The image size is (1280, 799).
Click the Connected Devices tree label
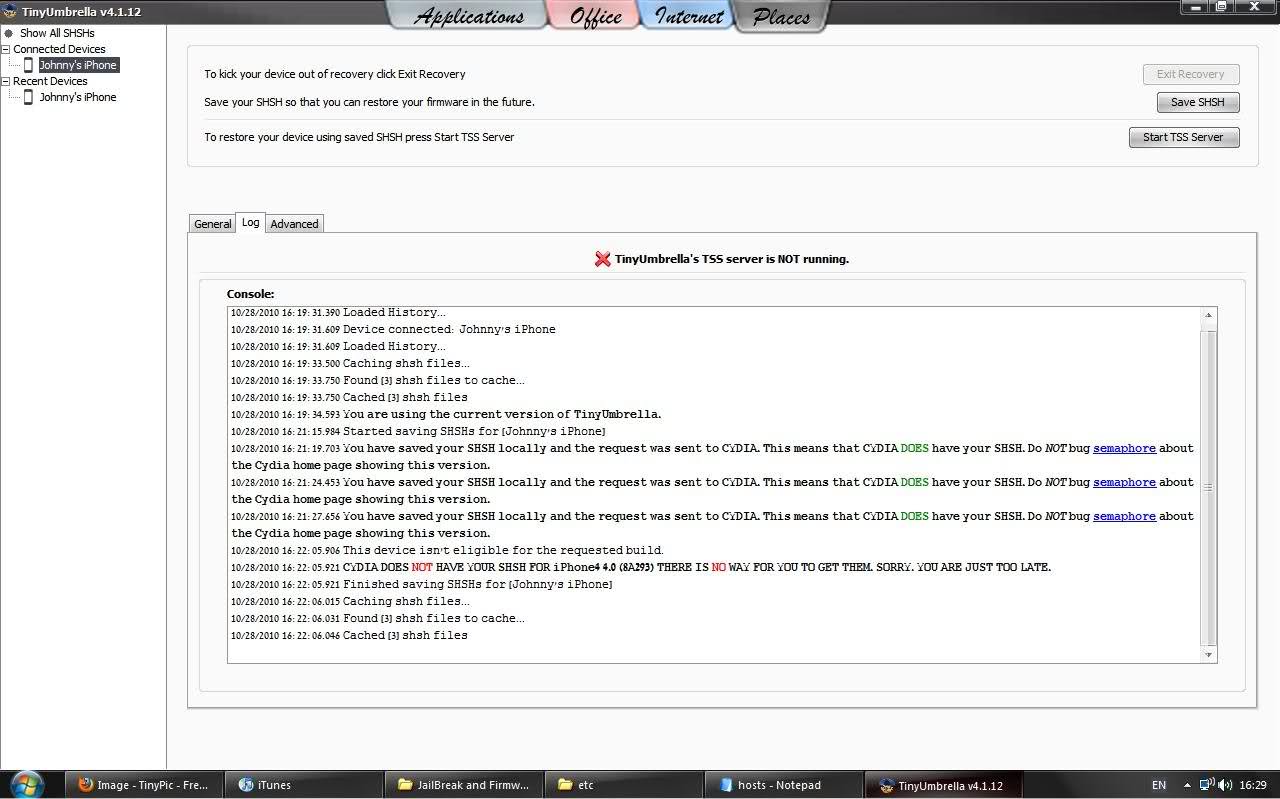59,49
